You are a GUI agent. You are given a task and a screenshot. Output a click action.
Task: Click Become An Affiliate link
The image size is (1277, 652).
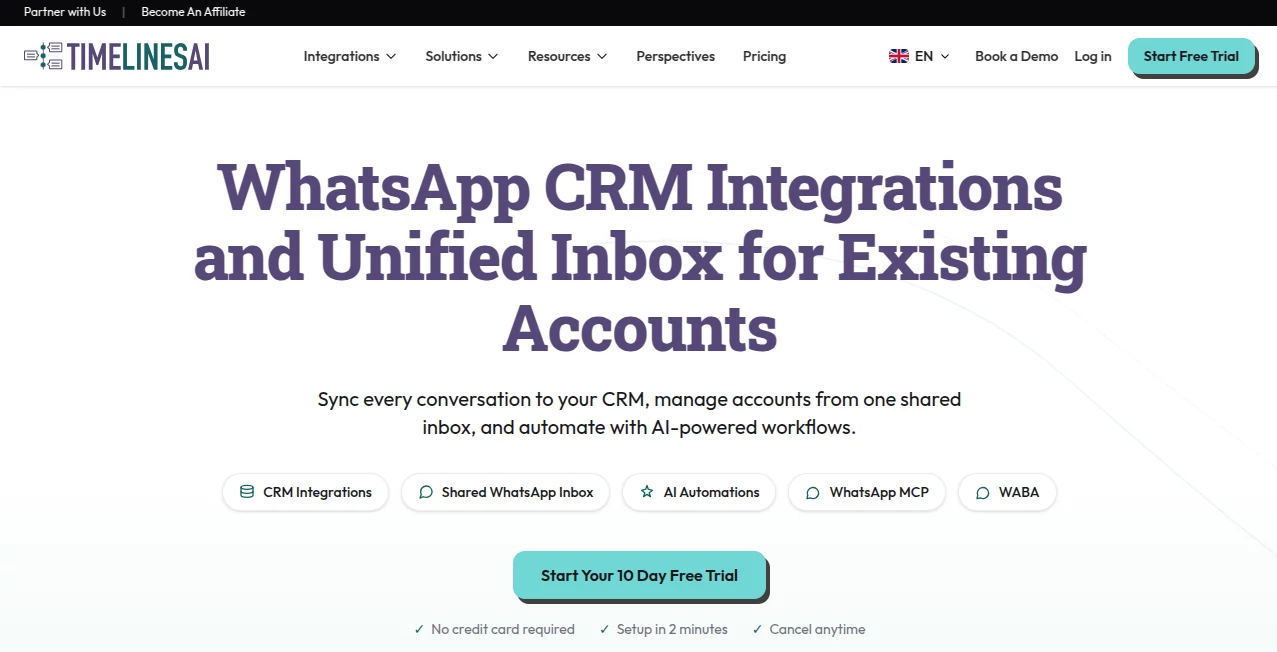(193, 12)
